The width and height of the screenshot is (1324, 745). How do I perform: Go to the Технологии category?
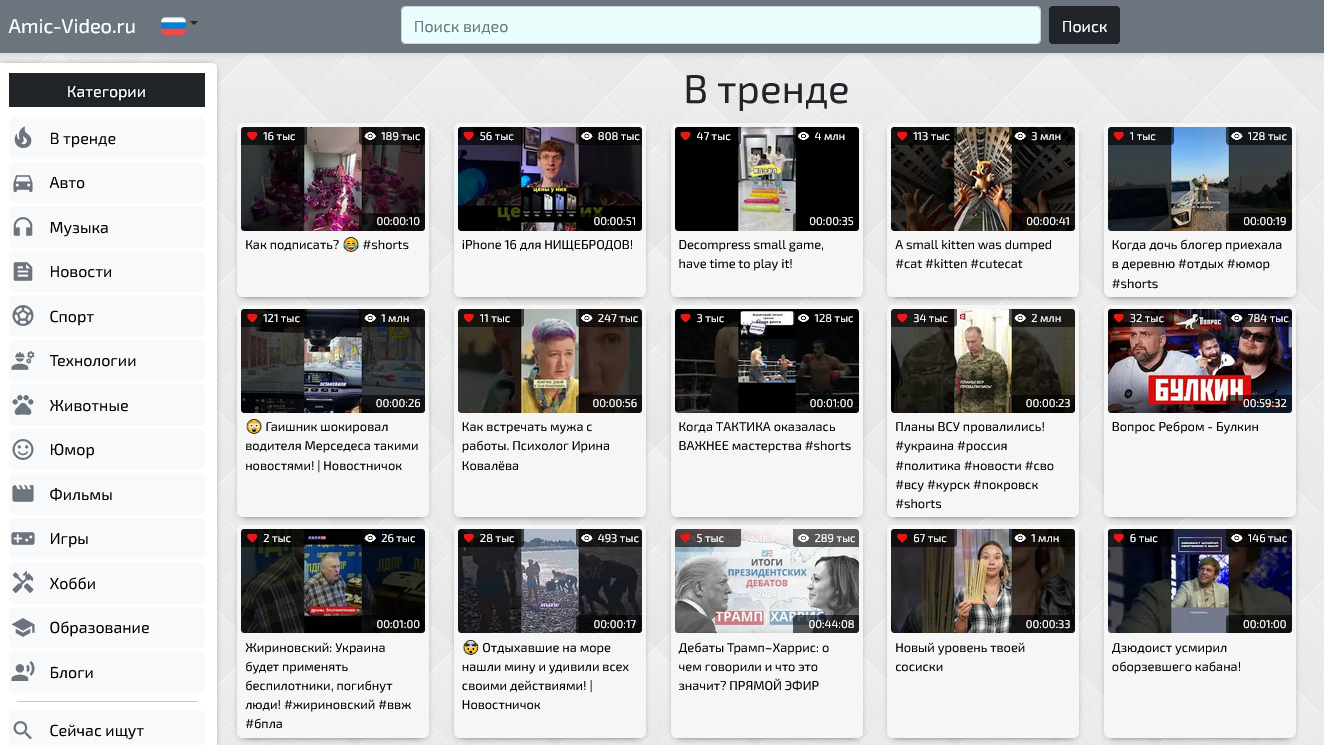tap(92, 361)
